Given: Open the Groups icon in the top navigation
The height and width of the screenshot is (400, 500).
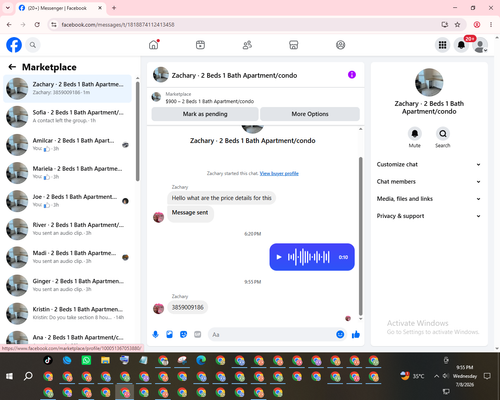Looking at the screenshot, I should 340,45.
